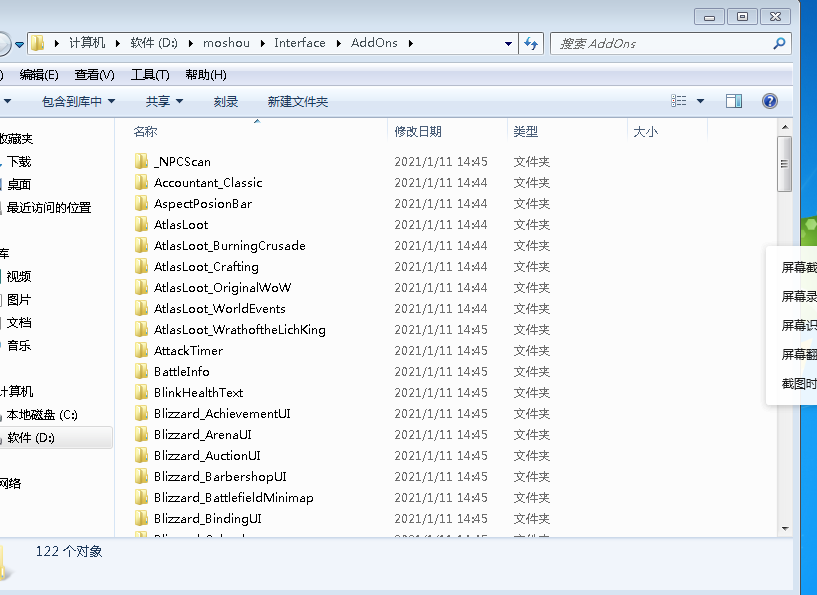Click the change view icon in the toolbar
This screenshot has height=595, width=817.
[x=680, y=101]
